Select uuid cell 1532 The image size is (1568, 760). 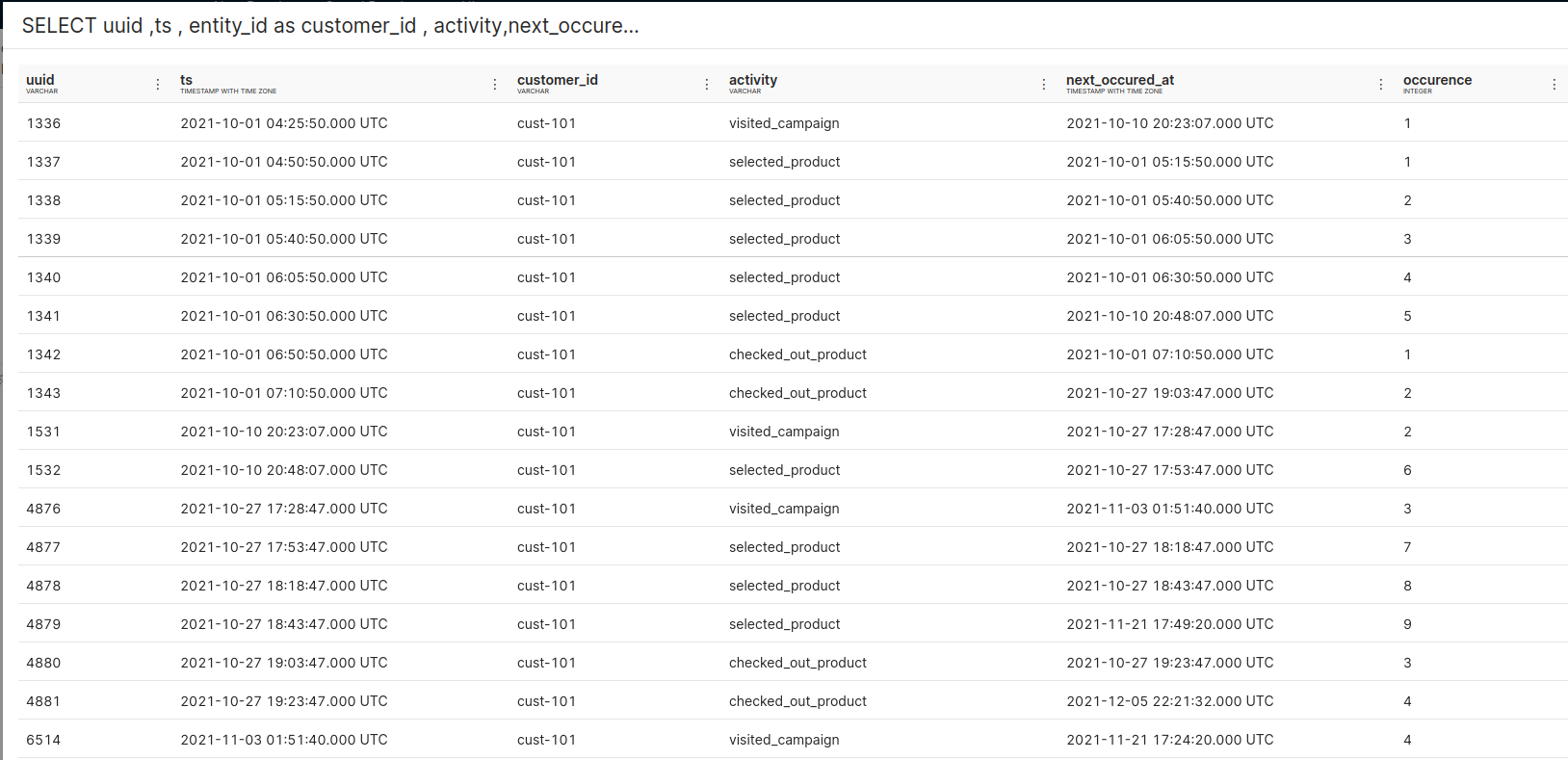point(43,470)
